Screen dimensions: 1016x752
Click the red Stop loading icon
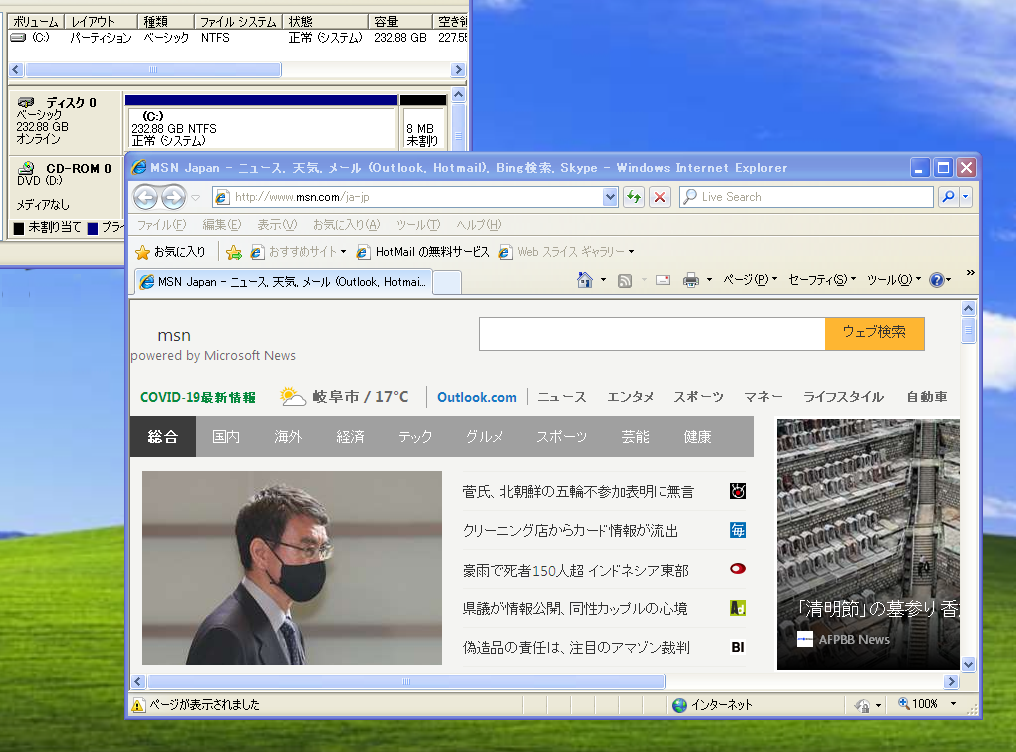660,197
